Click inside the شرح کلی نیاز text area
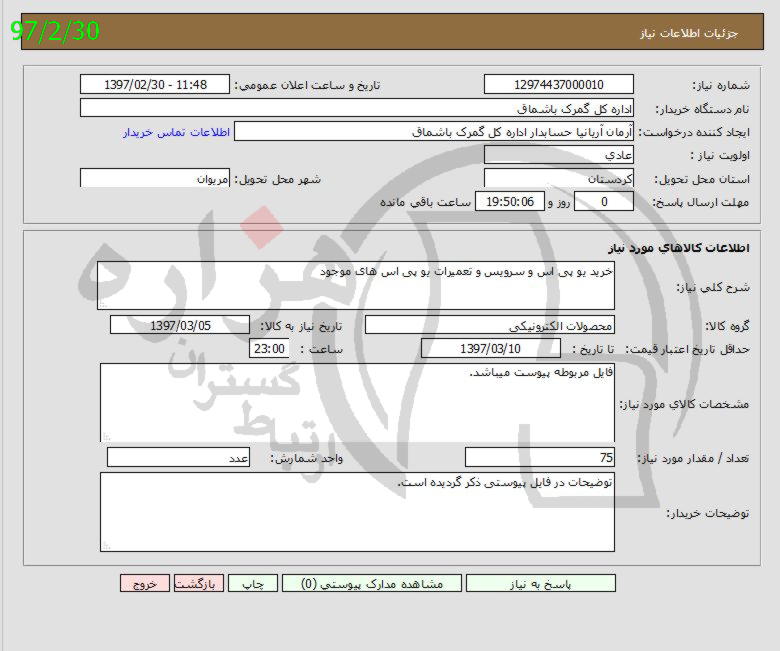Viewport: 780px width, 651px height. click(x=356, y=286)
